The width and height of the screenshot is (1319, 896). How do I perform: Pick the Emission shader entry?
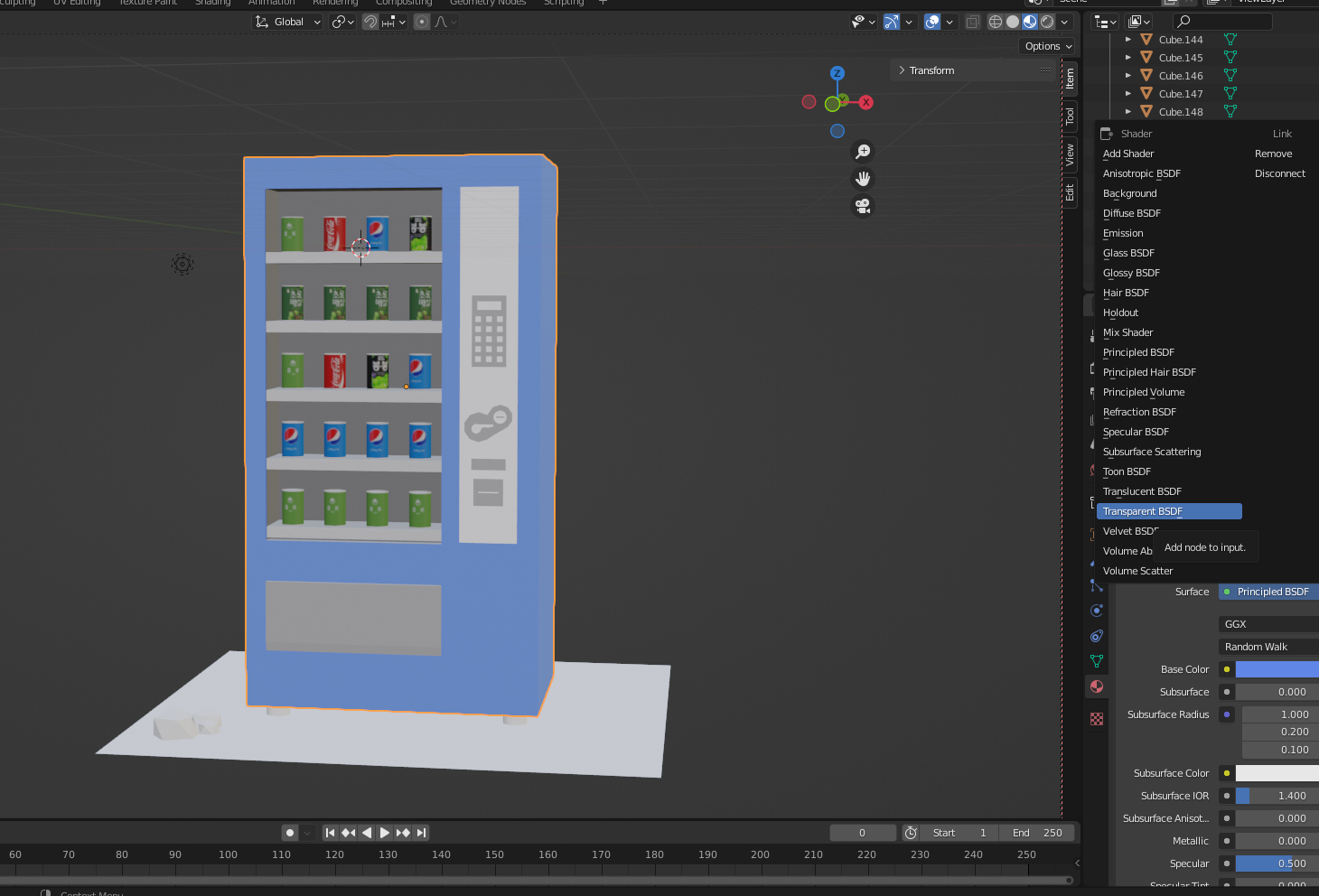pos(1169,233)
